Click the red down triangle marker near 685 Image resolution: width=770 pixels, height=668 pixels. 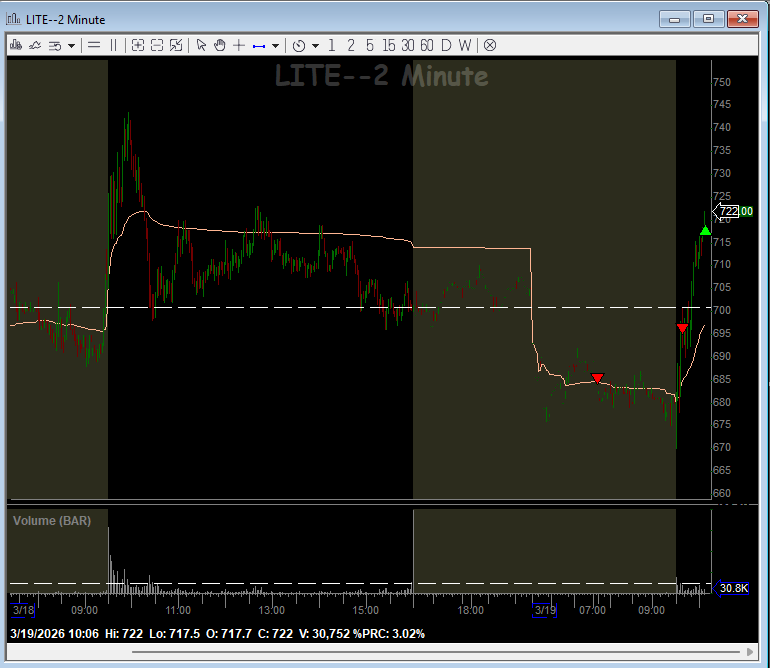click(597, 378)
